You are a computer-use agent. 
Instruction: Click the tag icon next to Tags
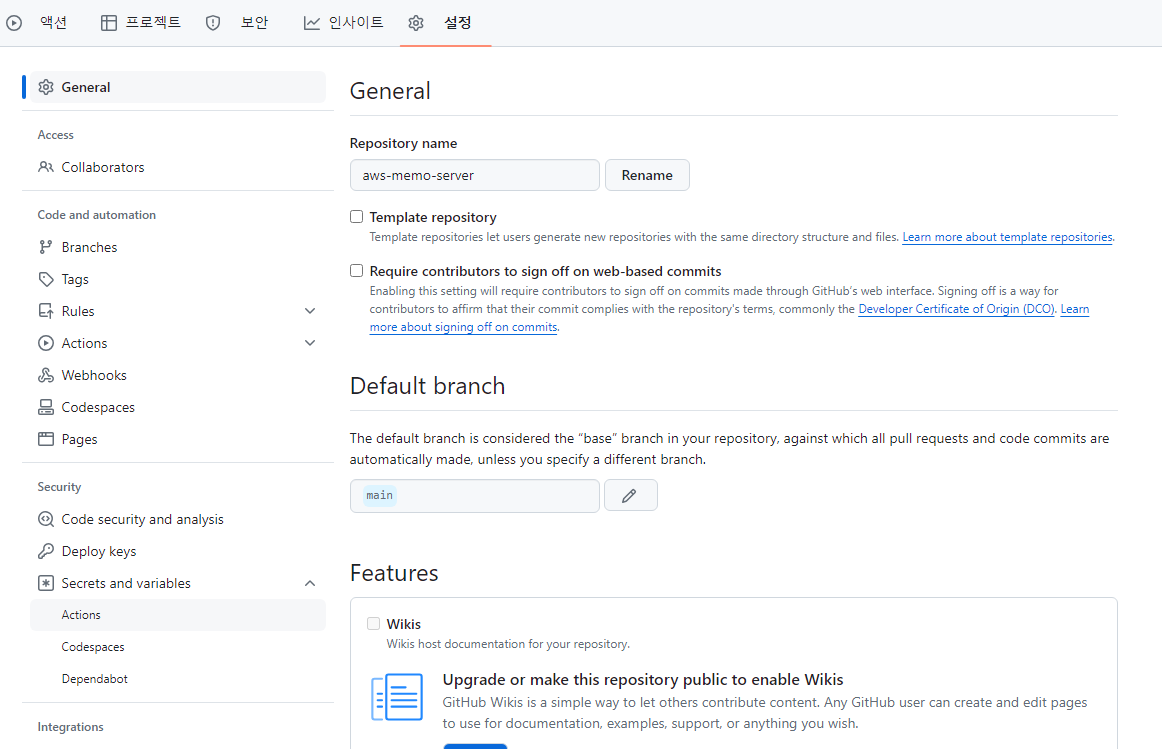[x=46, y=279]
